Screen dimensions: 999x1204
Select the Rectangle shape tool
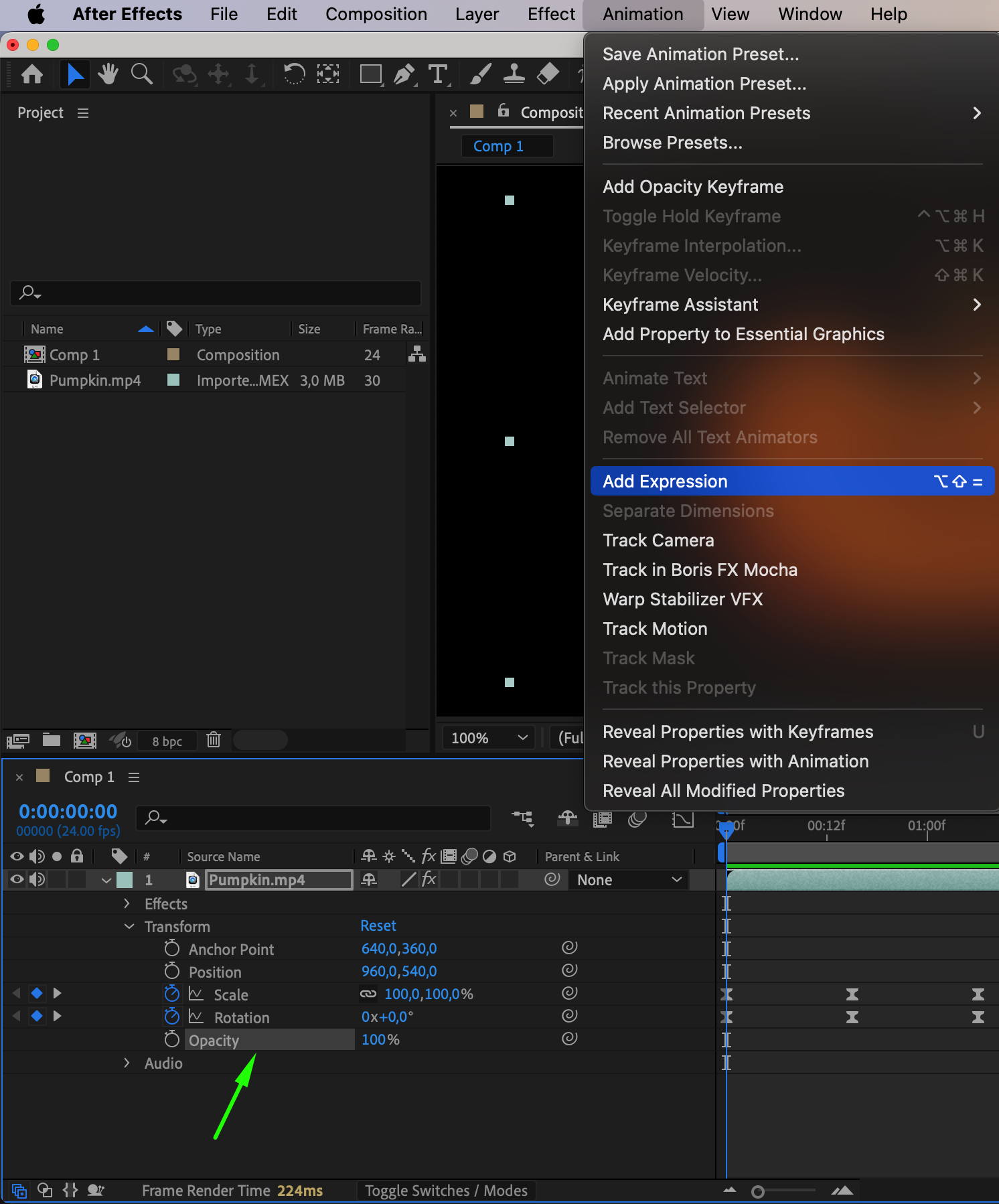(370, 74)
